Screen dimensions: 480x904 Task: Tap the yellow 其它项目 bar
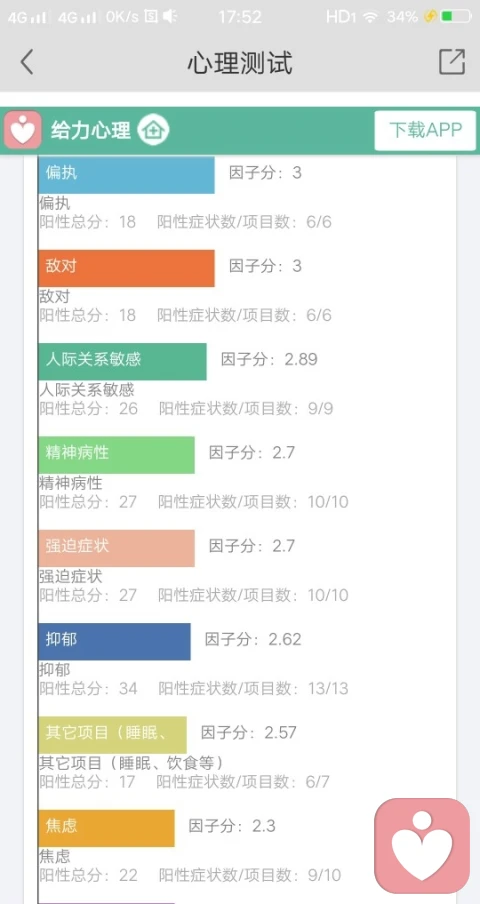pos(112,735)
